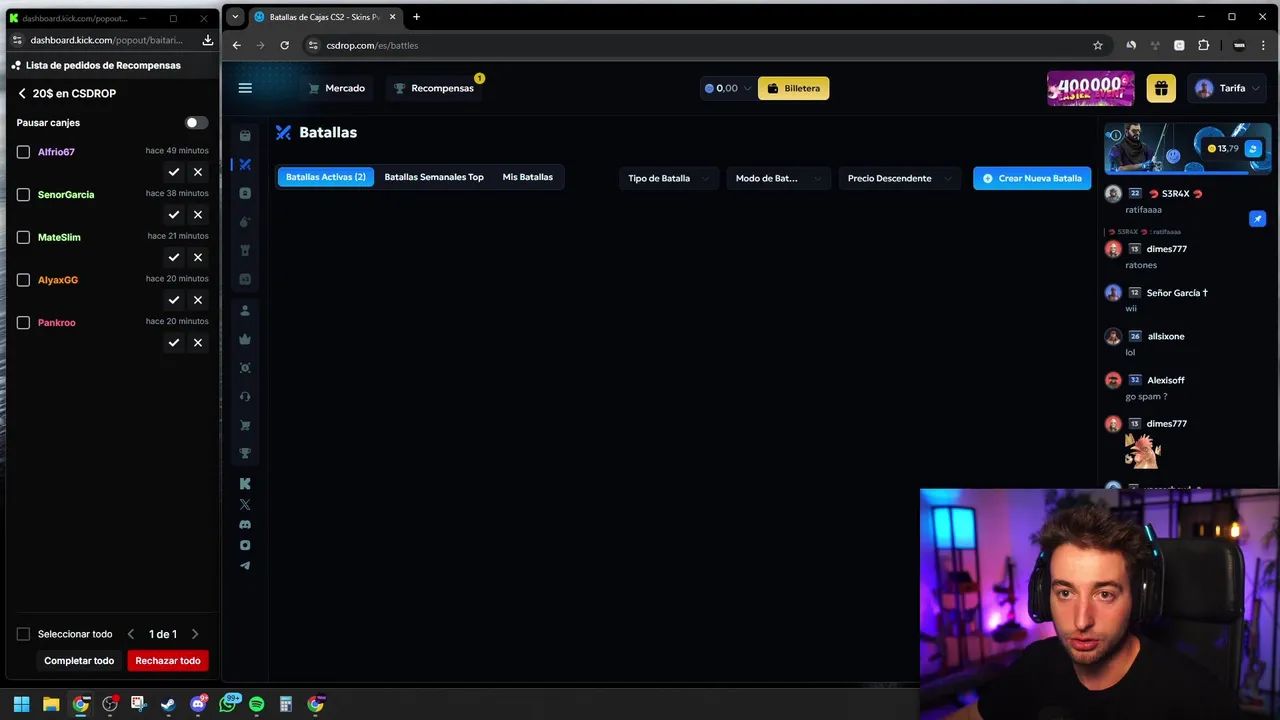Tick the Seleccionar todo checkbox

23,634
